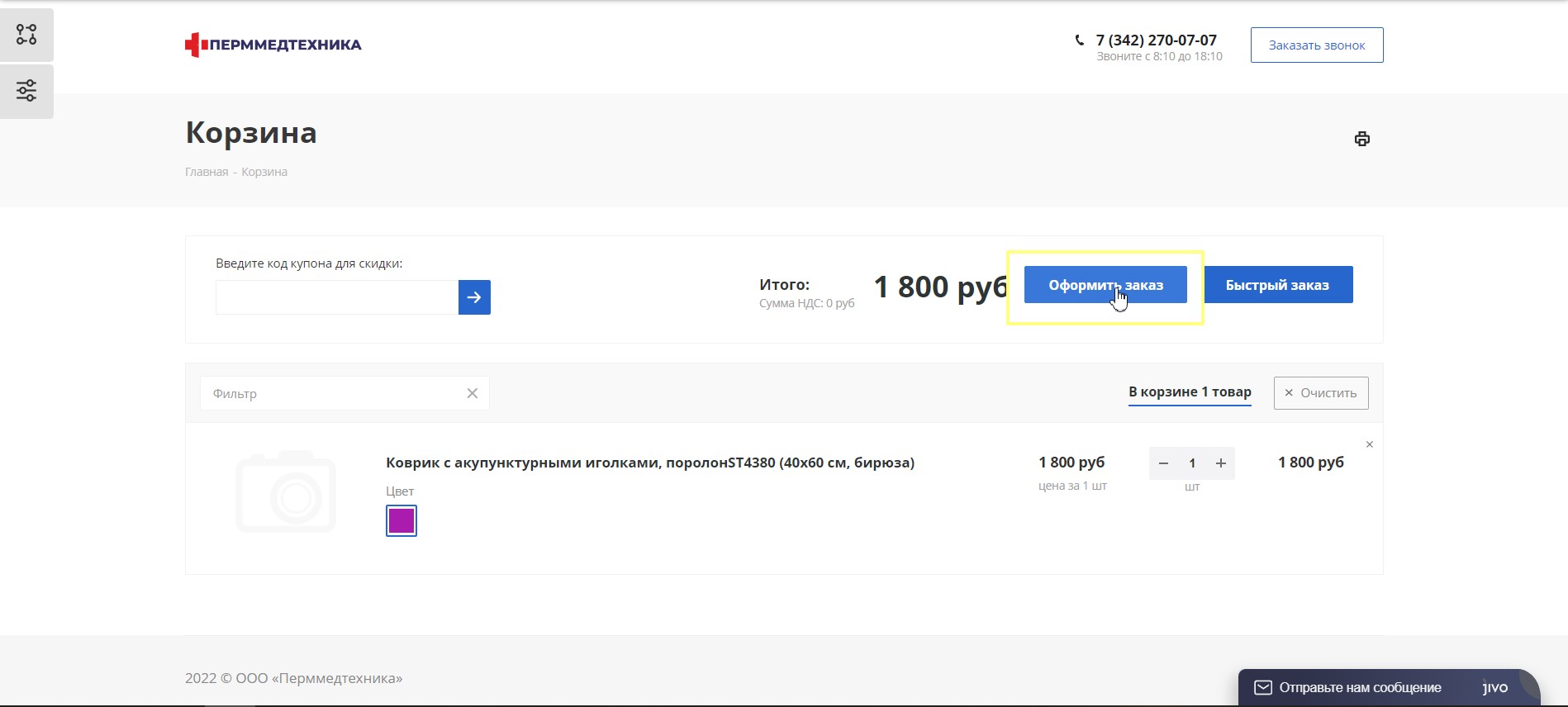Clear the Фильтр field with the X
Viewport: 1568px width, 707px height.
pos(473,393)
